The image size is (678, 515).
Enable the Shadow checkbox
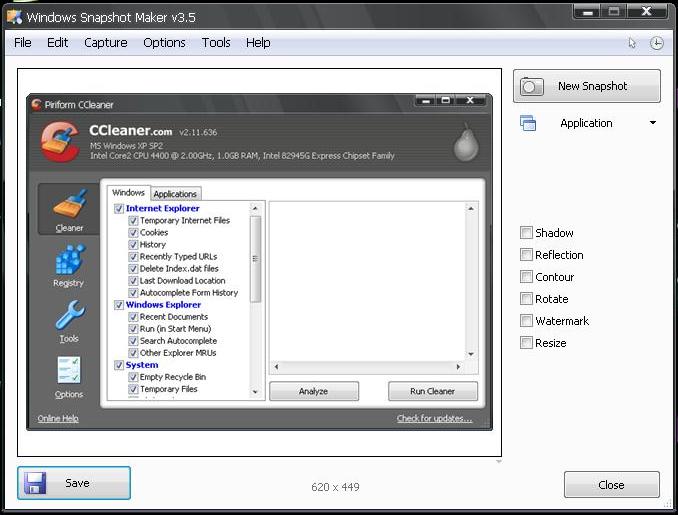pyautogui.click(x=526, y=233)
